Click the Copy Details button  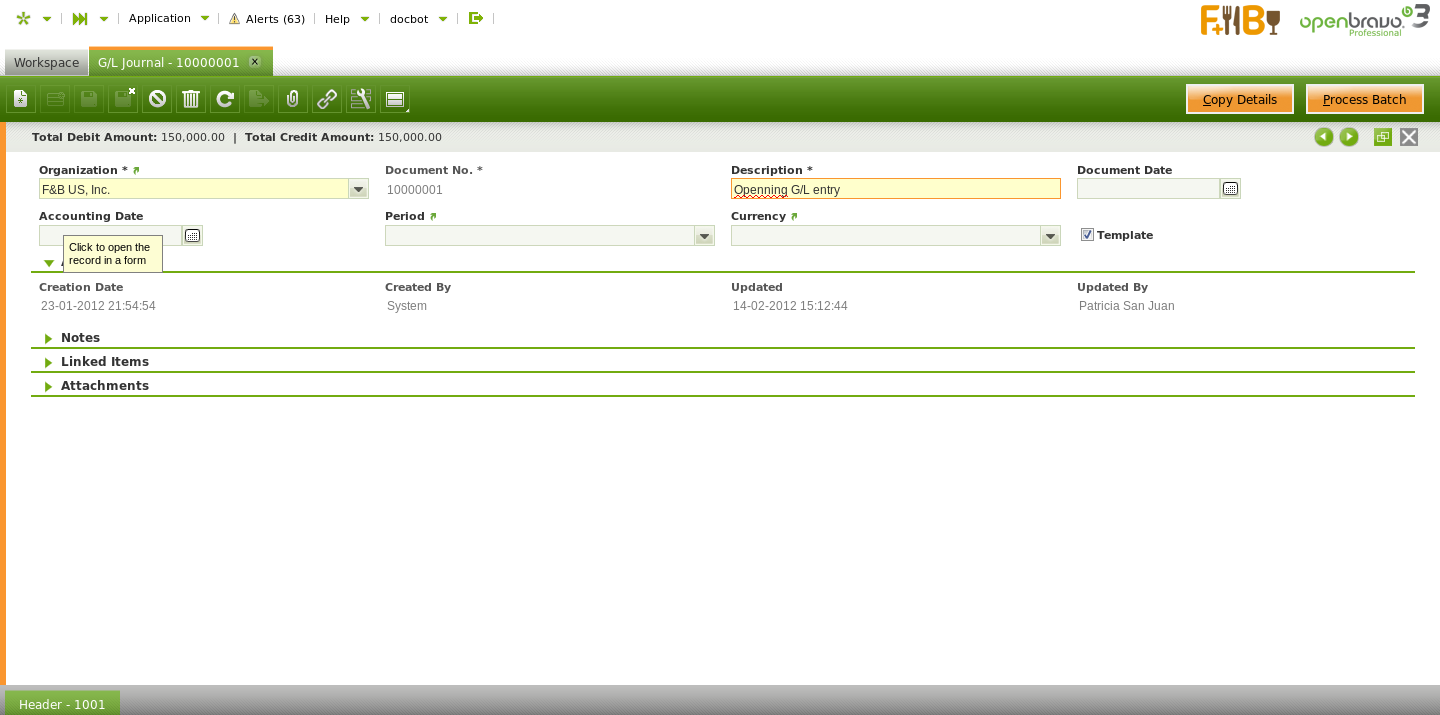(x=1240, y=99)
